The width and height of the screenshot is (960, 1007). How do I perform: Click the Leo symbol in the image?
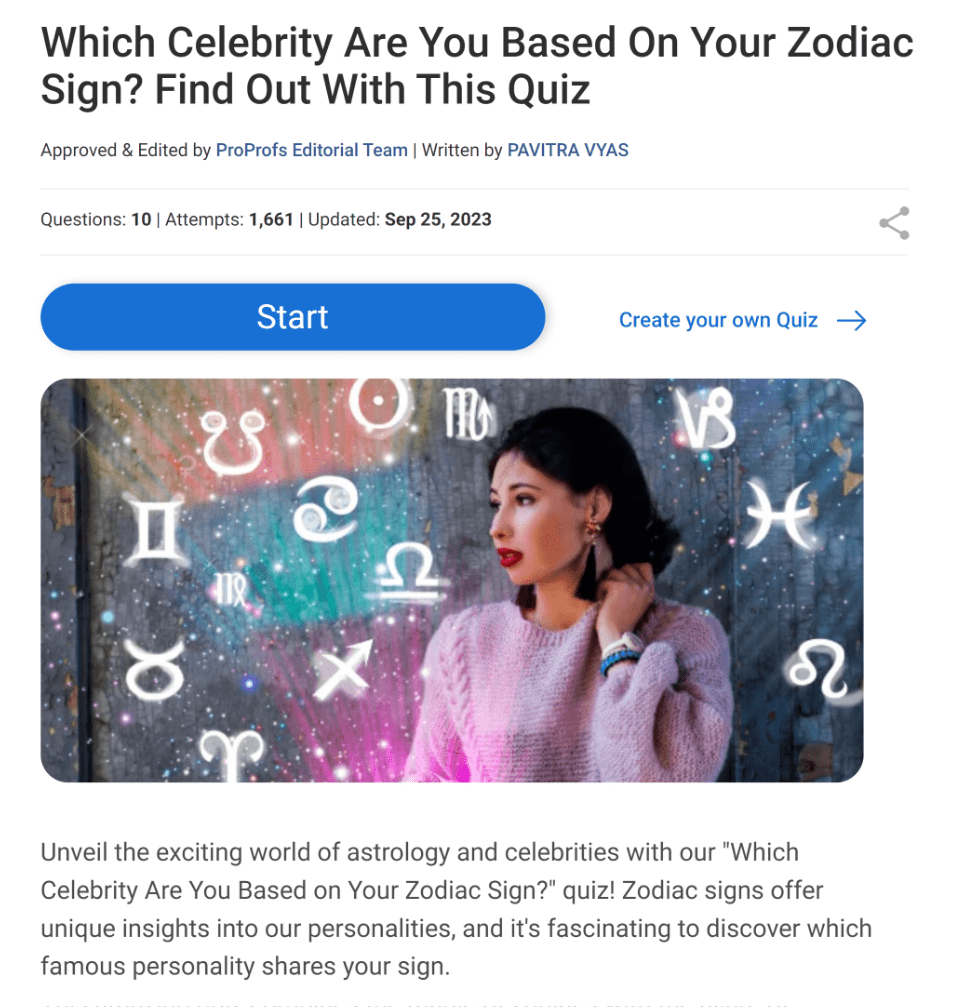[x=819, y=668]
